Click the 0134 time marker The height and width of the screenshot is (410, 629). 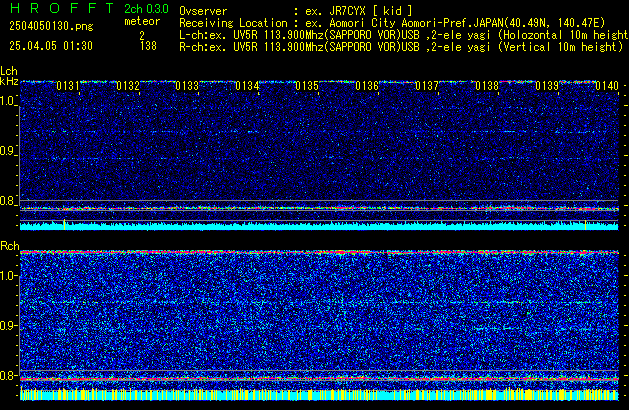(248, 86)
